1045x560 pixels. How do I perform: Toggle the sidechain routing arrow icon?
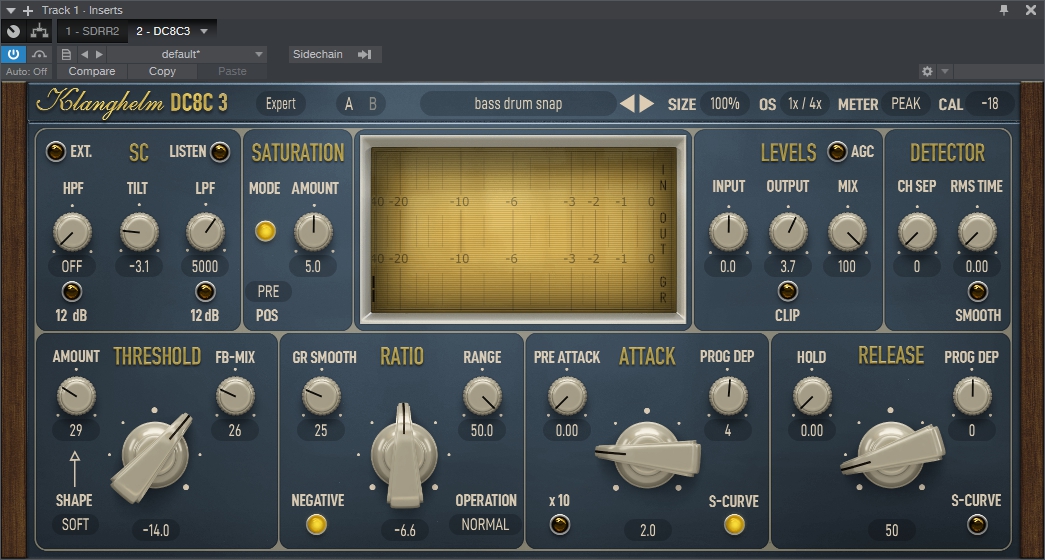(365, 54)
